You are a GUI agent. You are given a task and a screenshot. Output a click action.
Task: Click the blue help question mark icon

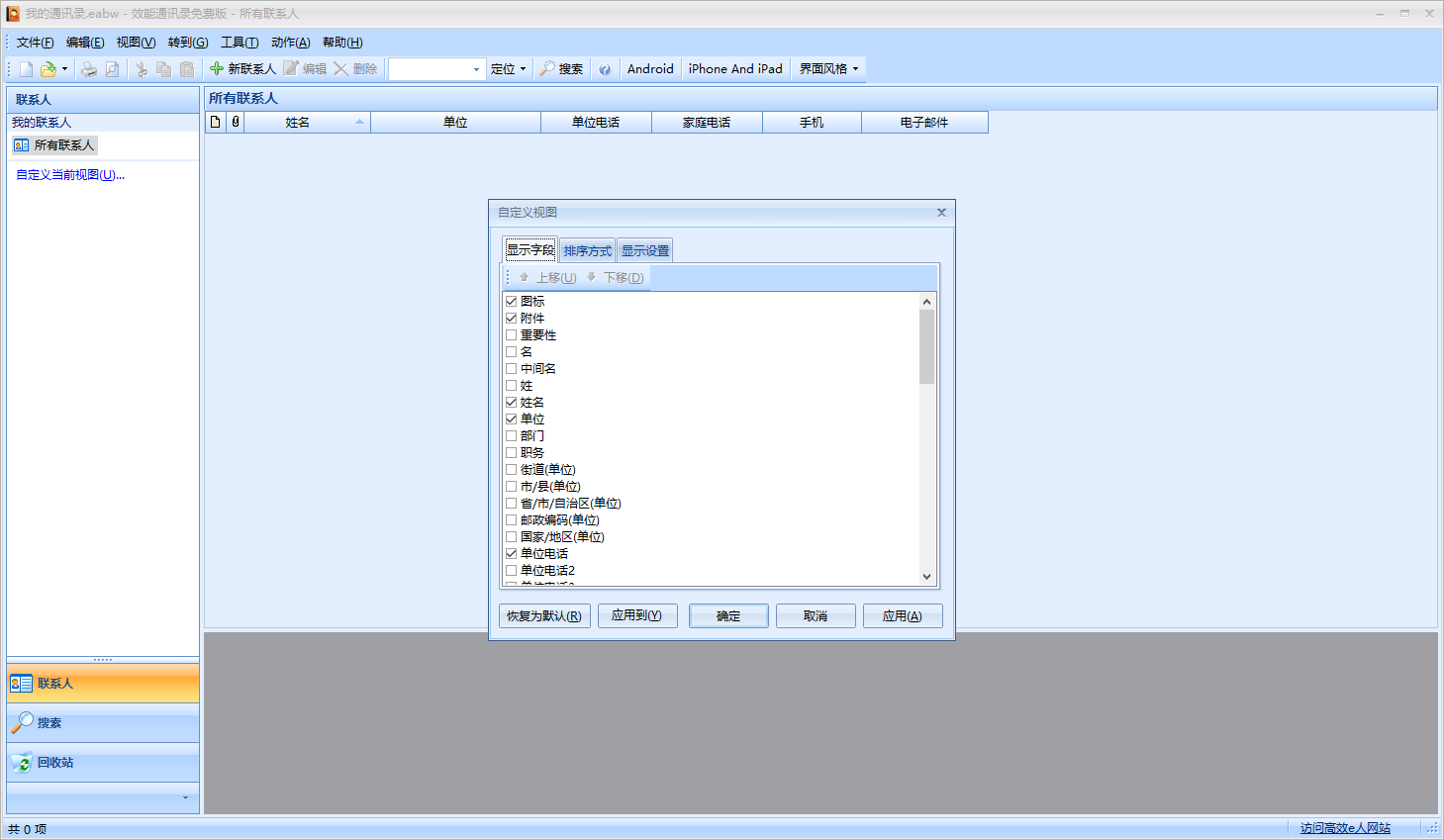605,69
